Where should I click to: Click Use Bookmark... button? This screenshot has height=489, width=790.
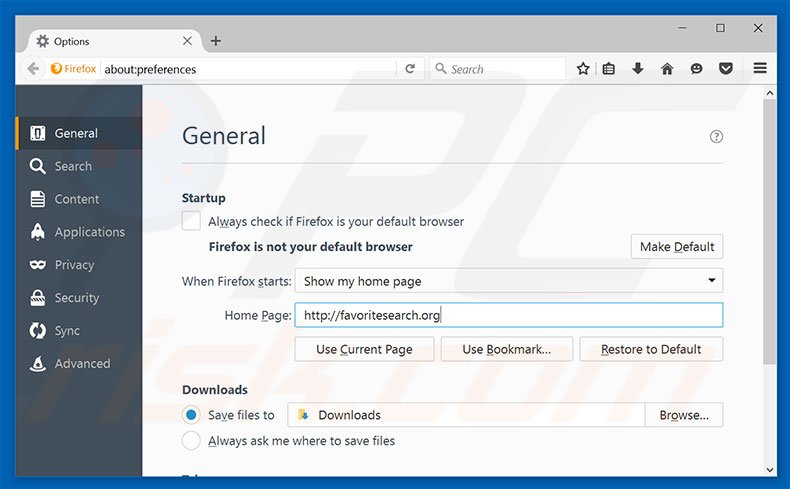(x=506, y=349)
